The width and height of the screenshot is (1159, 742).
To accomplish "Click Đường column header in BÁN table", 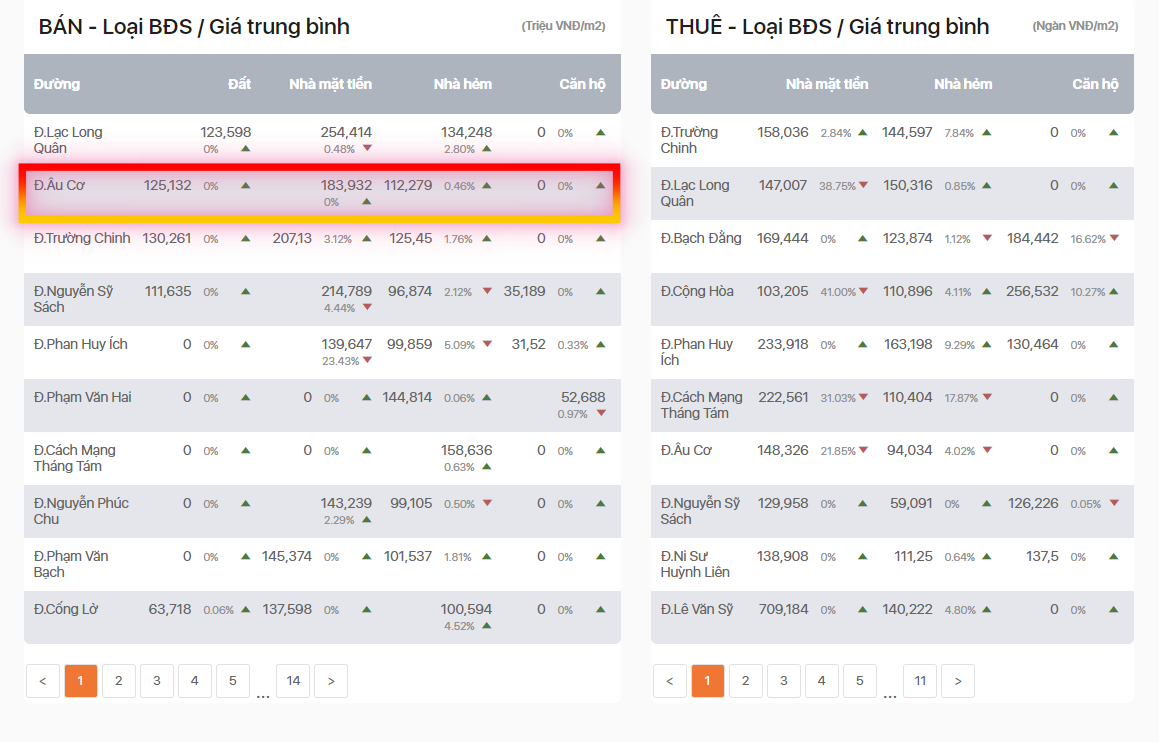I will point(57,84).
